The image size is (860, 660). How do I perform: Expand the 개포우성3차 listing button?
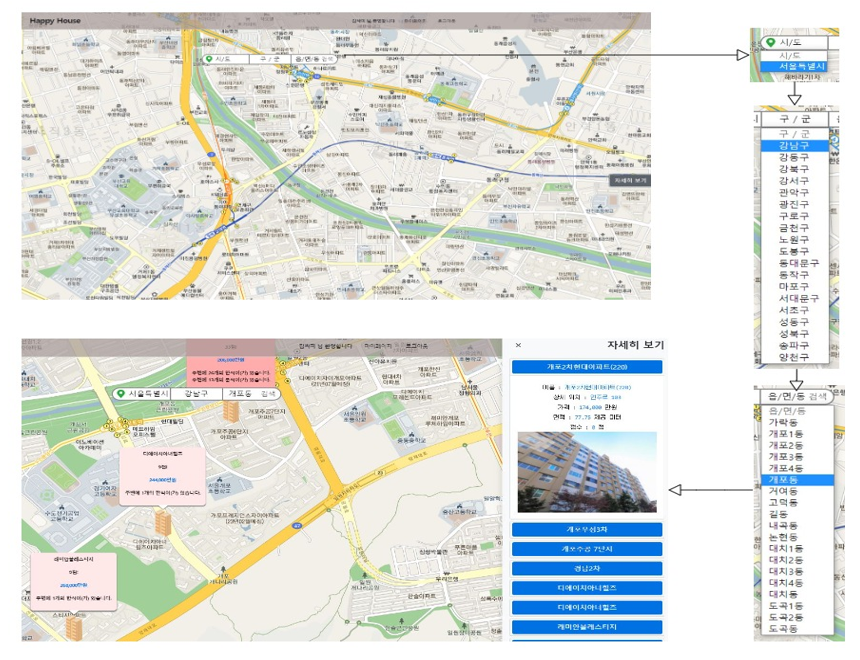[587, 529]
